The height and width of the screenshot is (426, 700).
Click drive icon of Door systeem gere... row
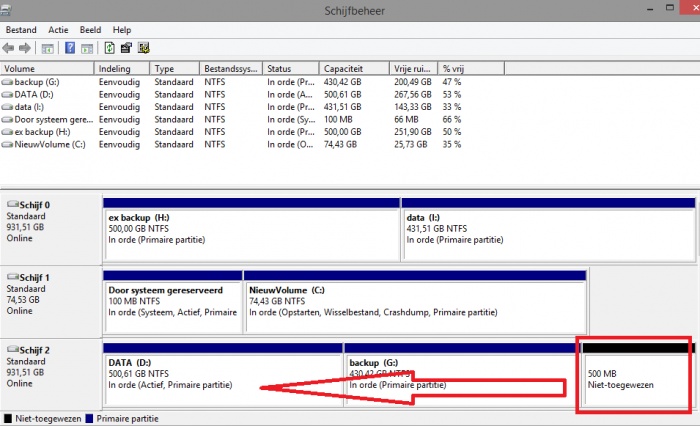(7, 120)
